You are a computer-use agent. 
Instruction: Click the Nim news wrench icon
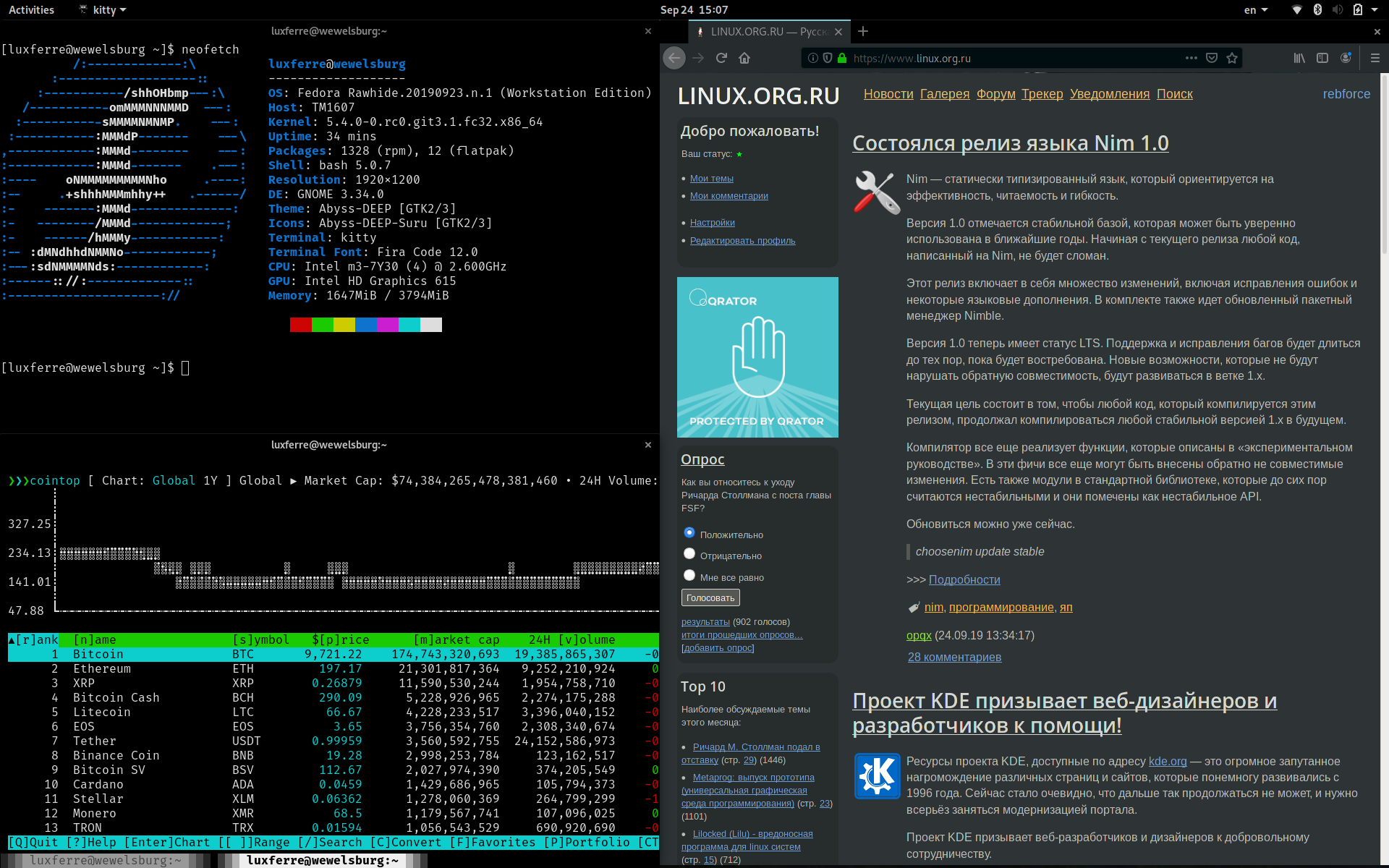(876, 192)
